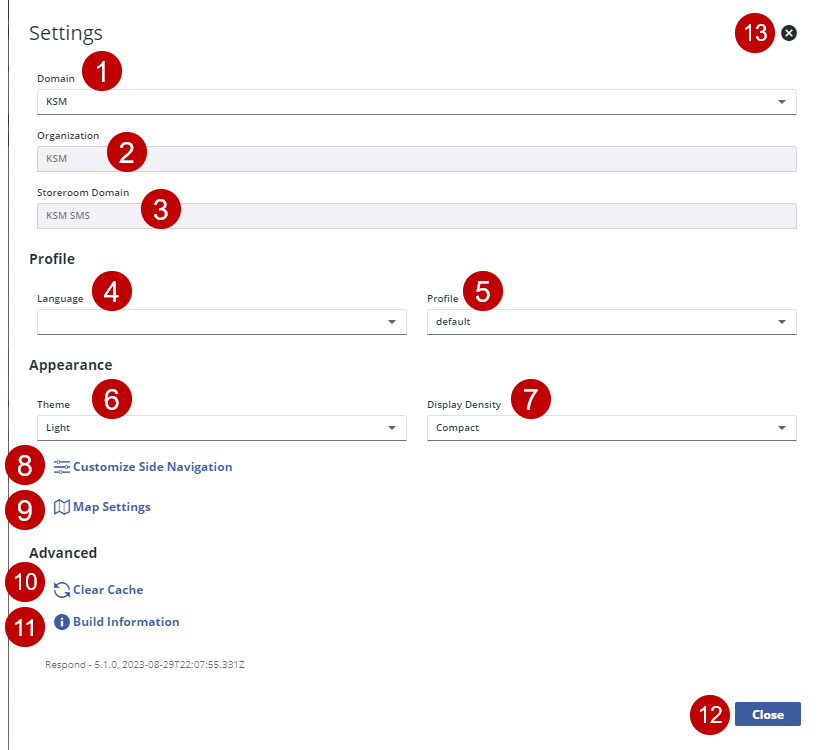Expand the Profile dropdown arrow

tap(781, 322)
